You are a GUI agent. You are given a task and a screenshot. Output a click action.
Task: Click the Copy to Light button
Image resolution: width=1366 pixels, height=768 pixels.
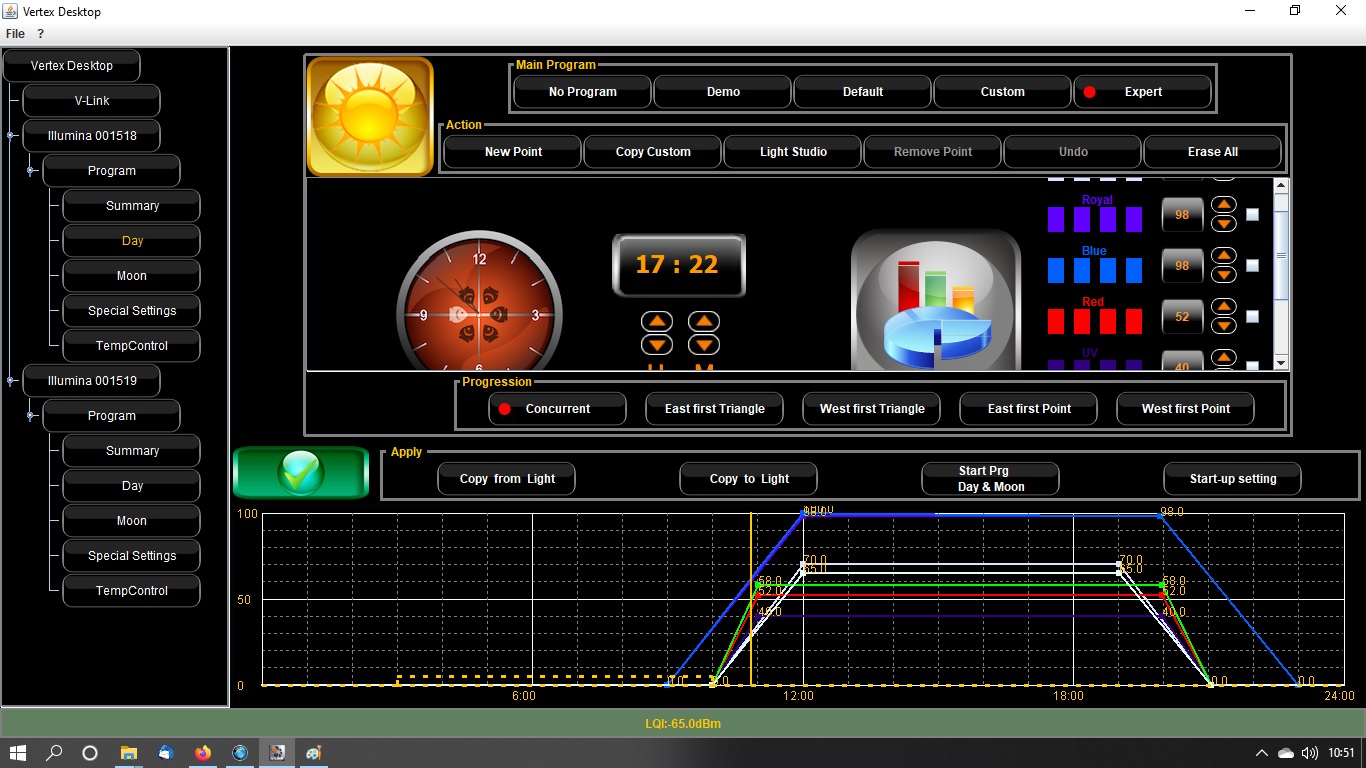(x=748, y=479)
